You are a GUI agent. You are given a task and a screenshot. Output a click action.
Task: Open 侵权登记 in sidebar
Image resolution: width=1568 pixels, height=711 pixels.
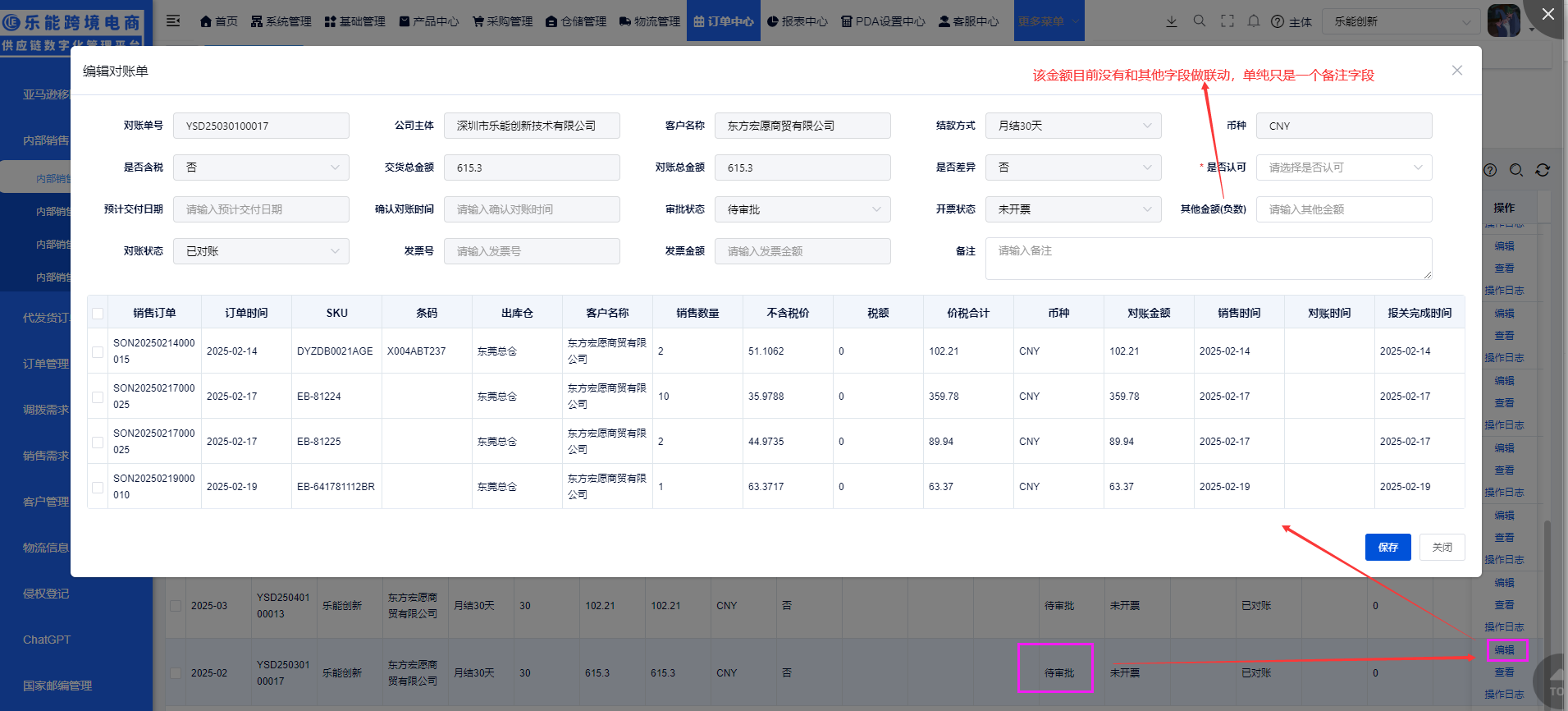[46, 594]
